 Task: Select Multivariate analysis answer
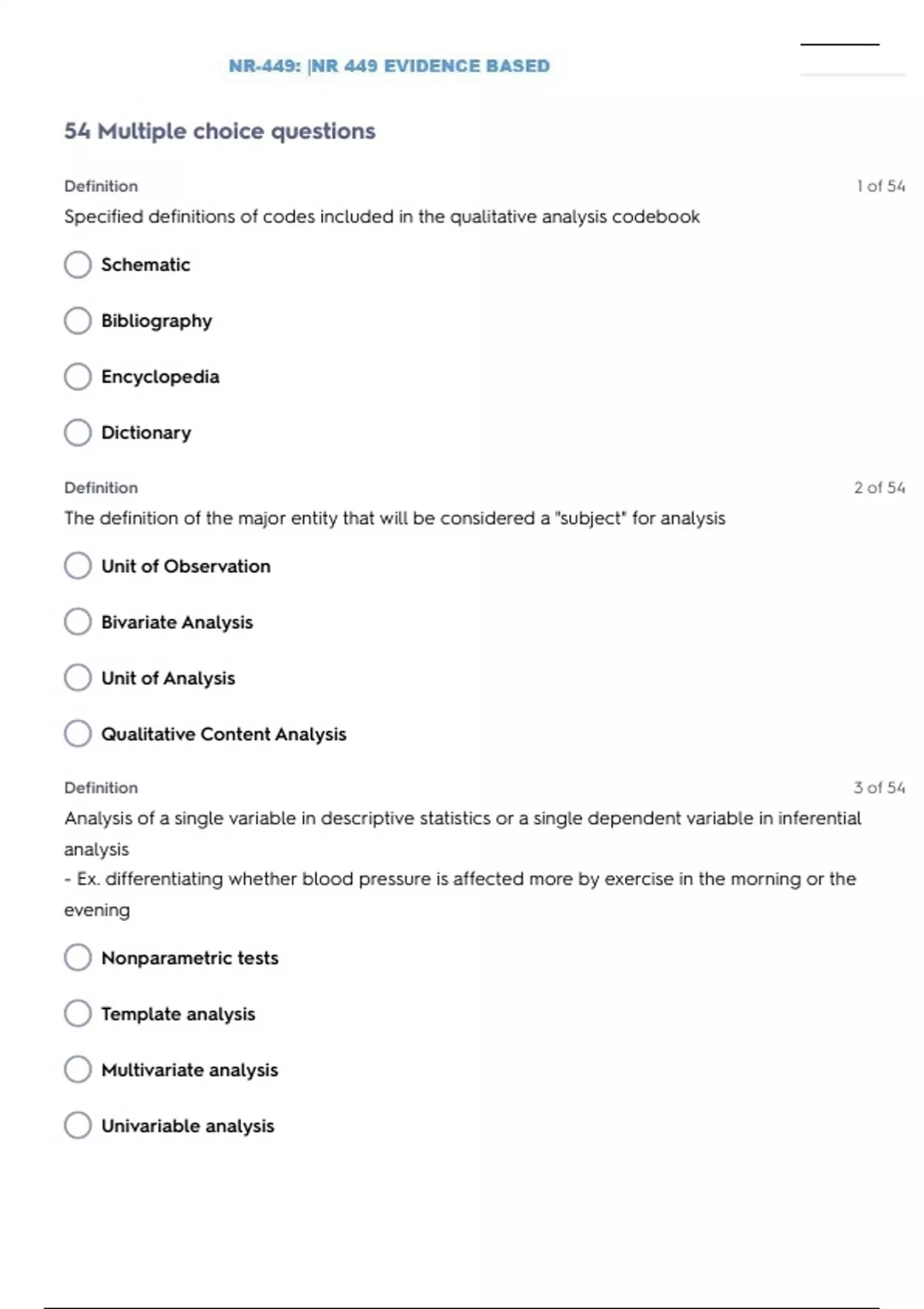click(x=78, y=1070)
